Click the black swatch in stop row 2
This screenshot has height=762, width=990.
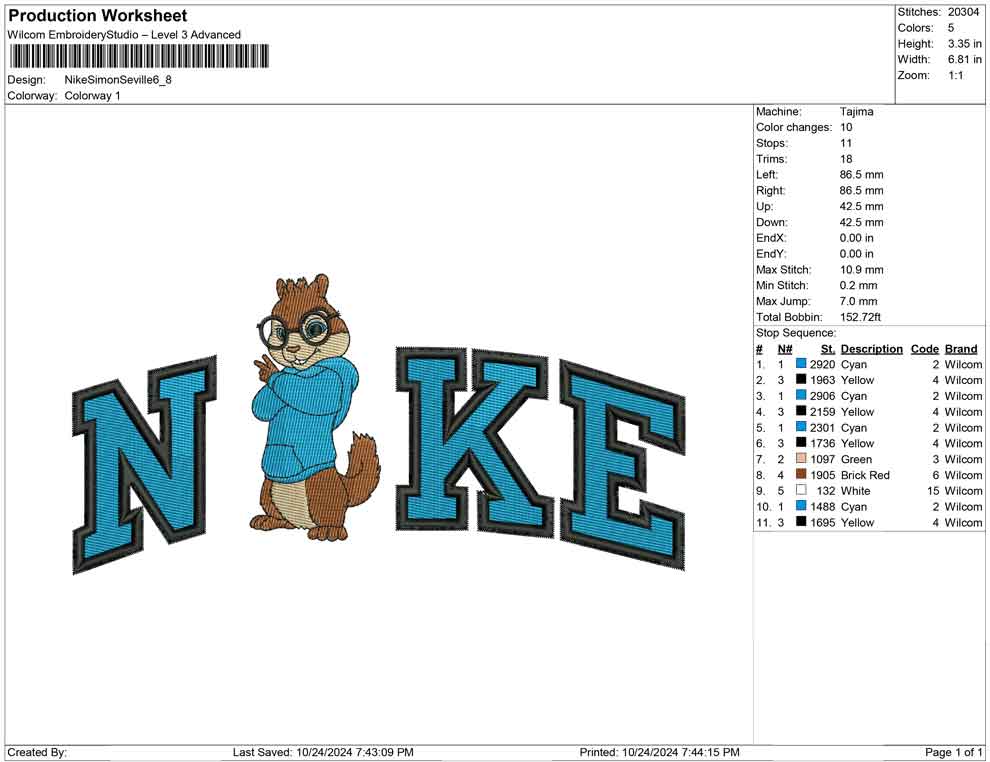[801, 379]
